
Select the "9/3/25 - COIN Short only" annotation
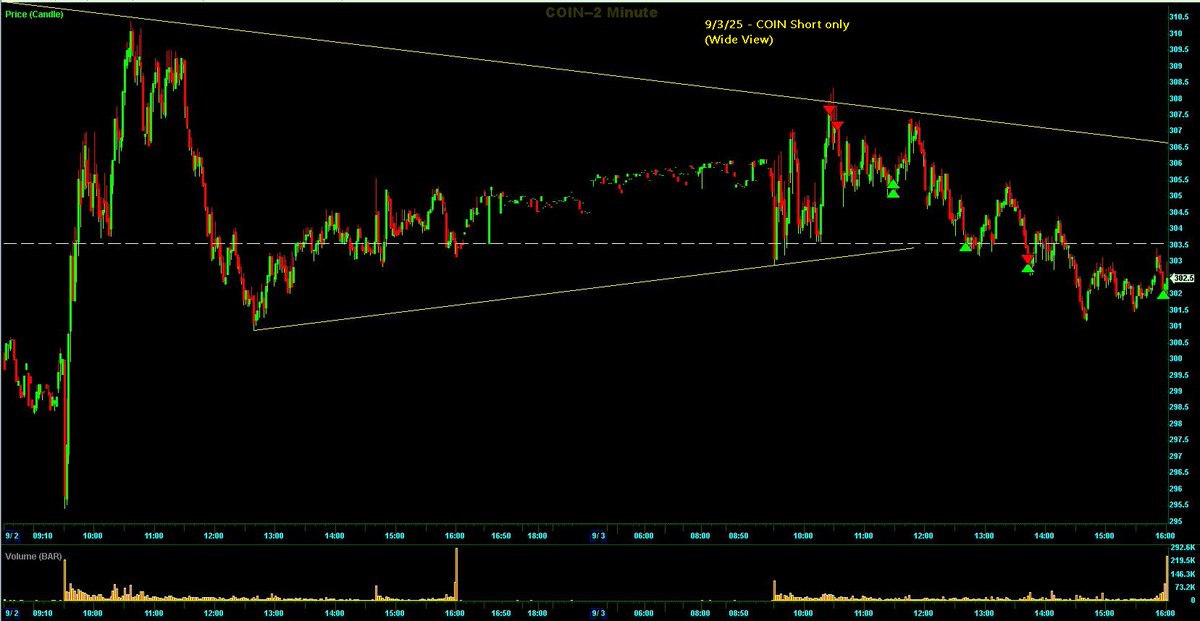point(777,24)
